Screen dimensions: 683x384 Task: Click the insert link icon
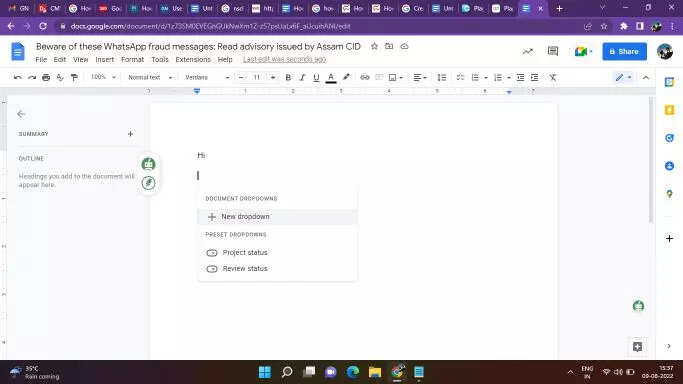tap(365, 77)
